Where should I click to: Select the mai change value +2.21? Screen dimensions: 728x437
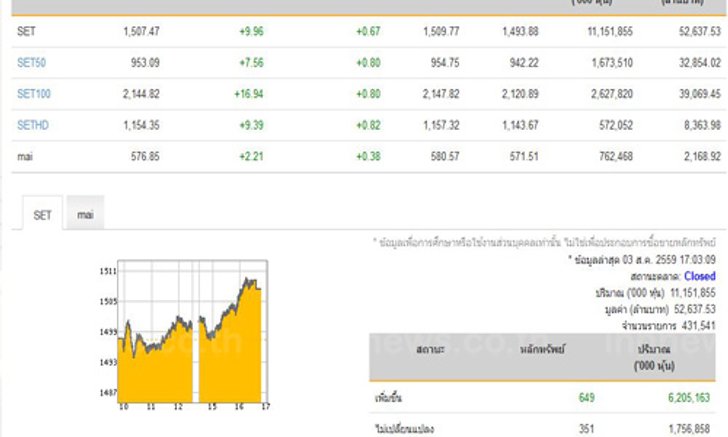pyautogui.click(x=251, y=157)
